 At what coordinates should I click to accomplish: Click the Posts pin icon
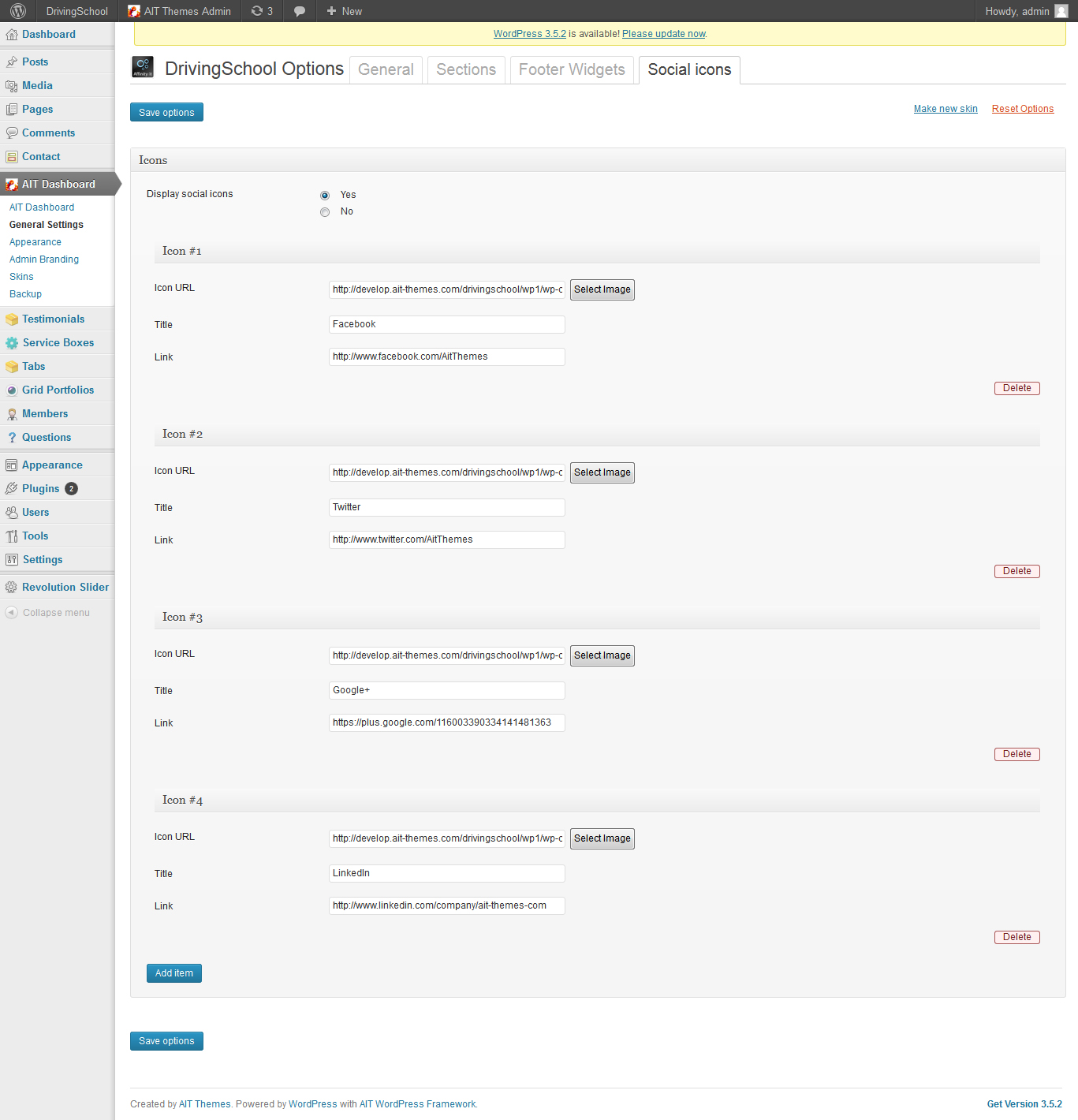pos(12,62)
